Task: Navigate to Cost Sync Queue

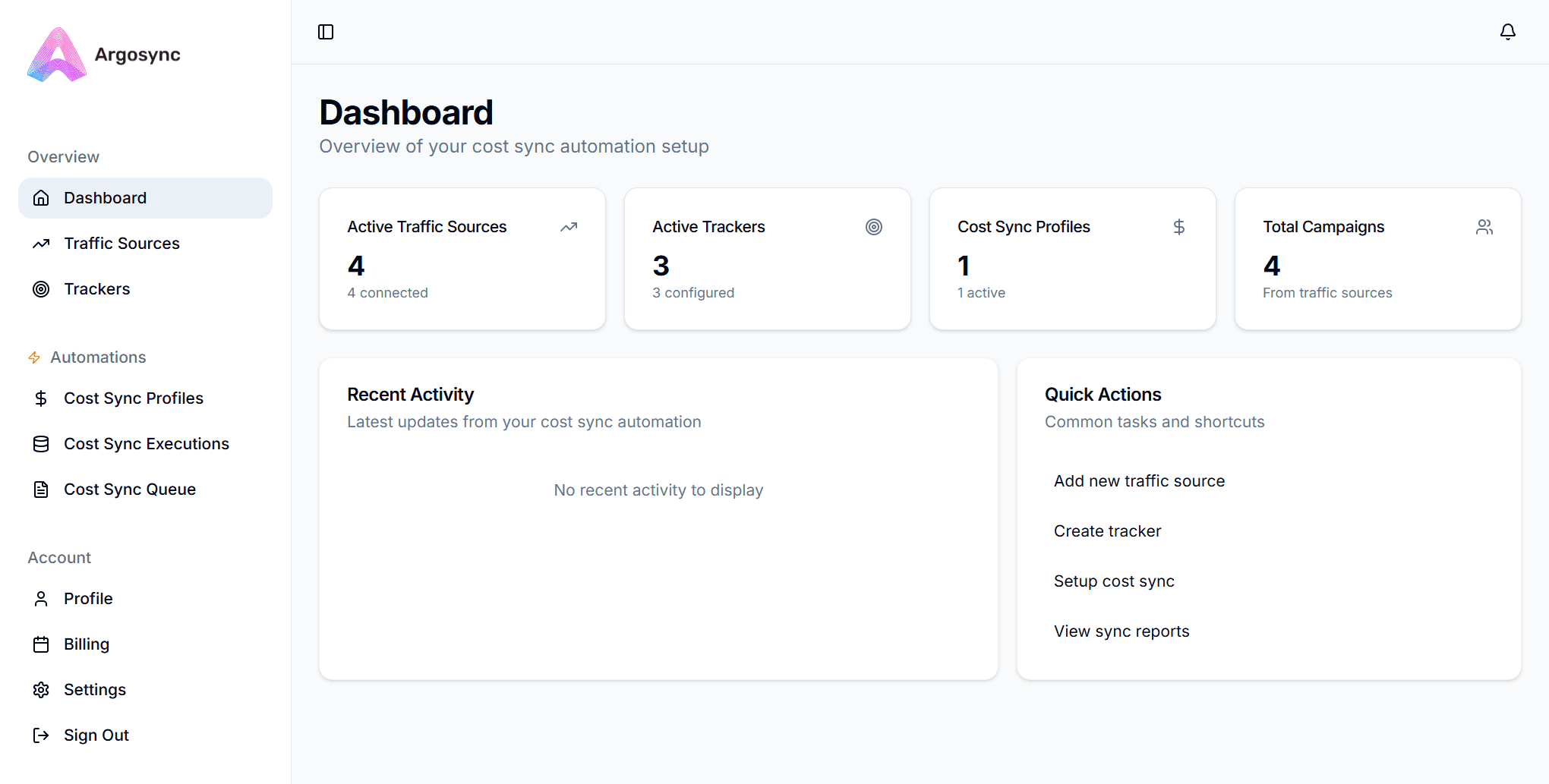Action: (129, 490)
